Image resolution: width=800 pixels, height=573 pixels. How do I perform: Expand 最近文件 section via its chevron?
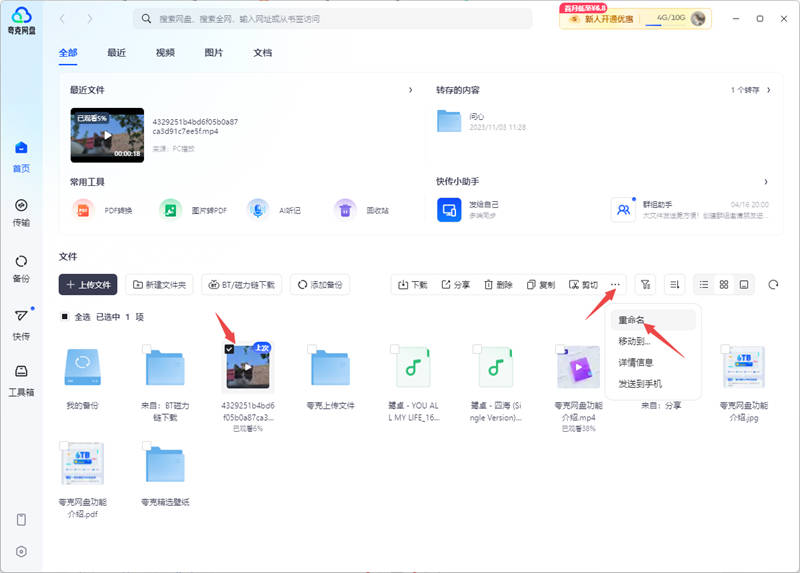[x=410, y=90]
